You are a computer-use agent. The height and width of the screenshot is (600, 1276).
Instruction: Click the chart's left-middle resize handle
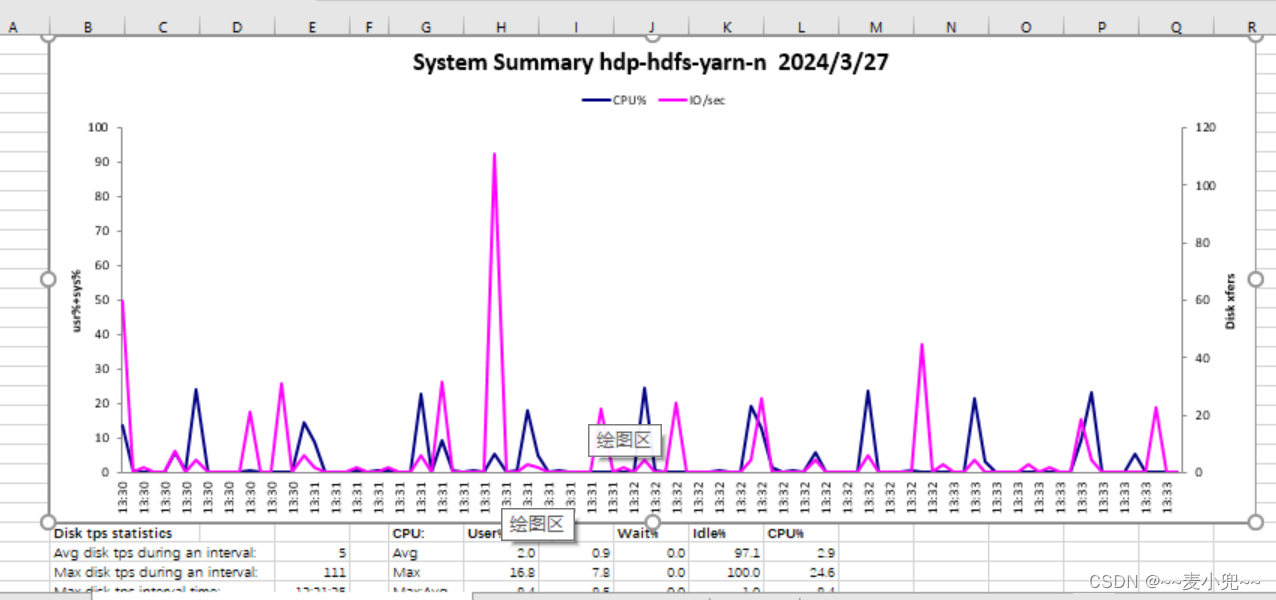47,279
